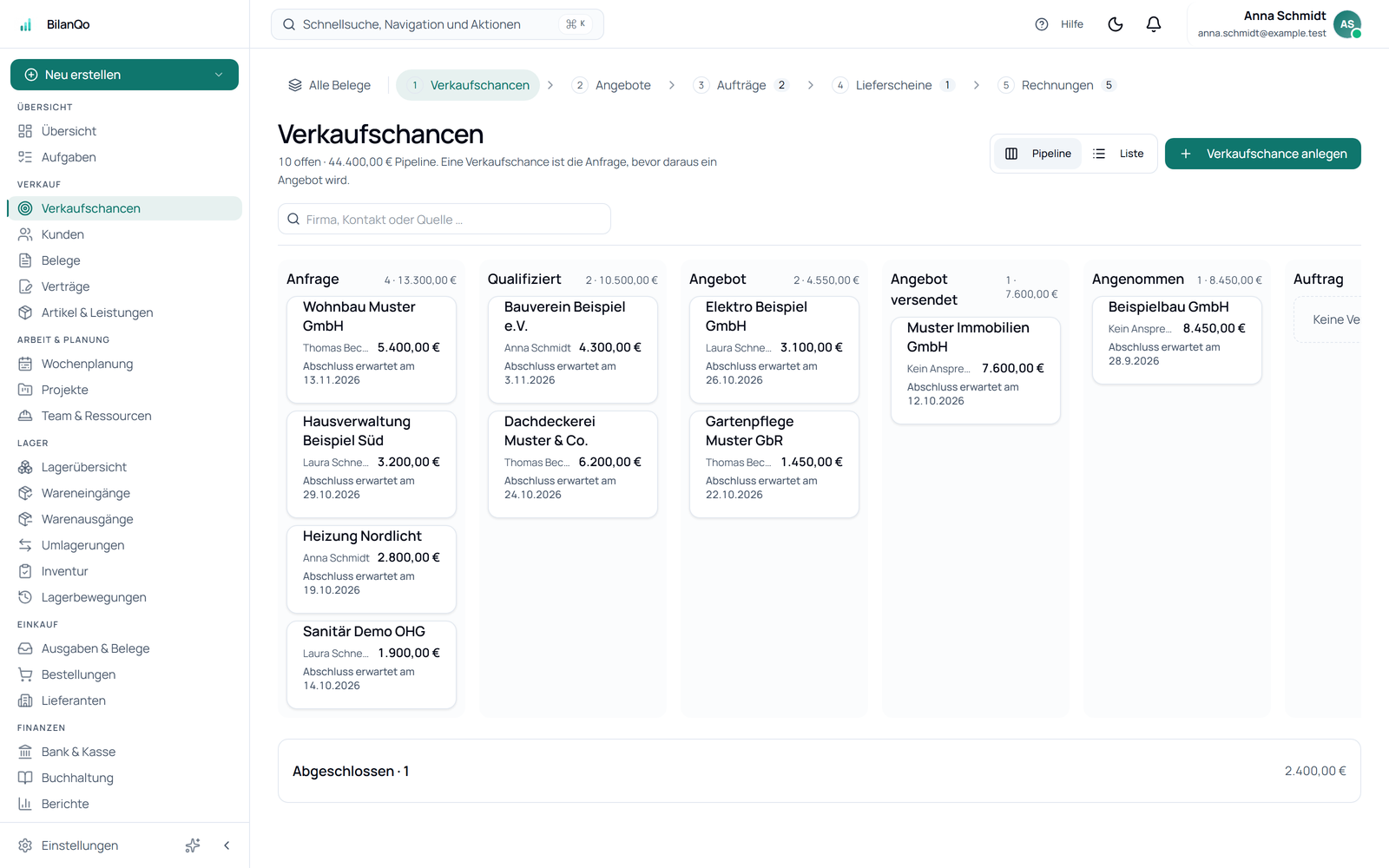The width and height of the screenshot is (1389, 868).
Task: Go to the Angebote step tab
Action: point(612,85)
